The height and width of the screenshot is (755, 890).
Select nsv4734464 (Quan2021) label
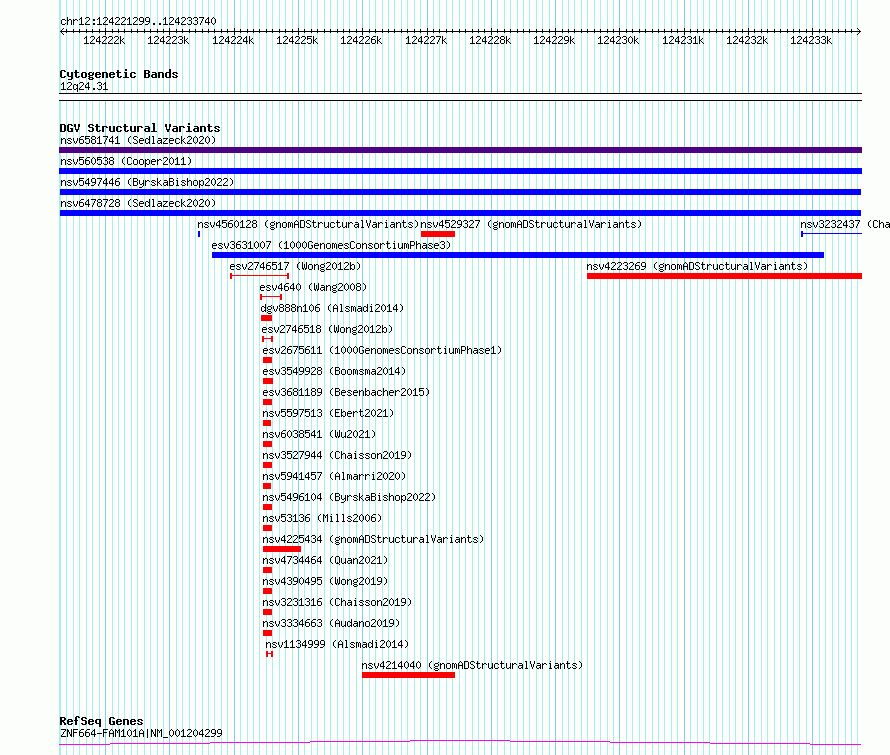click(325, 560)
